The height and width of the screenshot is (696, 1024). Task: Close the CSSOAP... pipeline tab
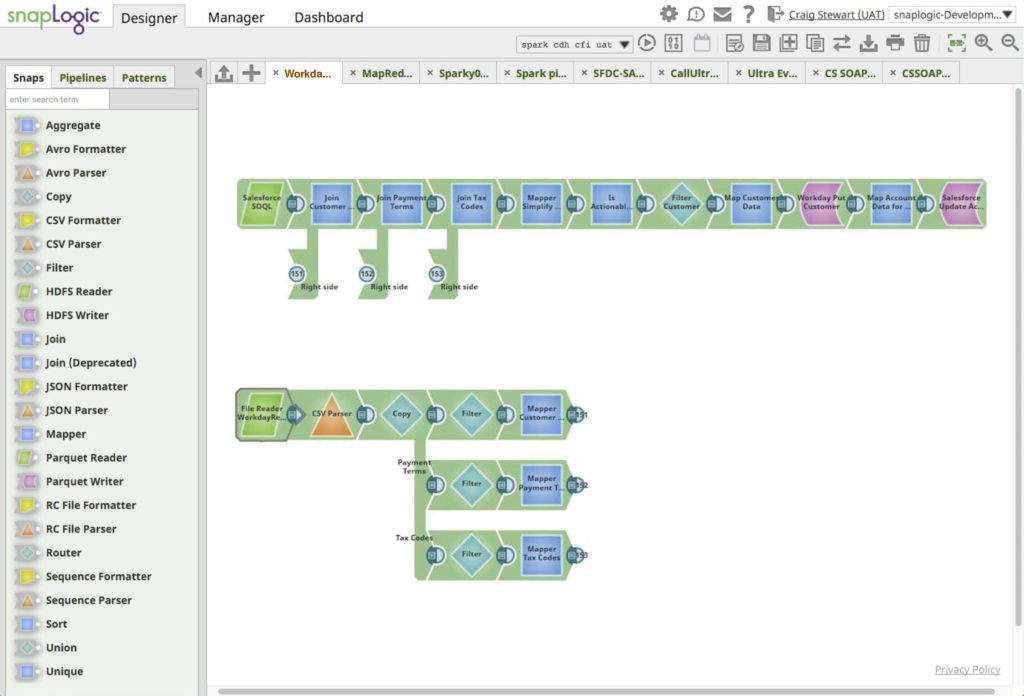(x=893, y=72)
